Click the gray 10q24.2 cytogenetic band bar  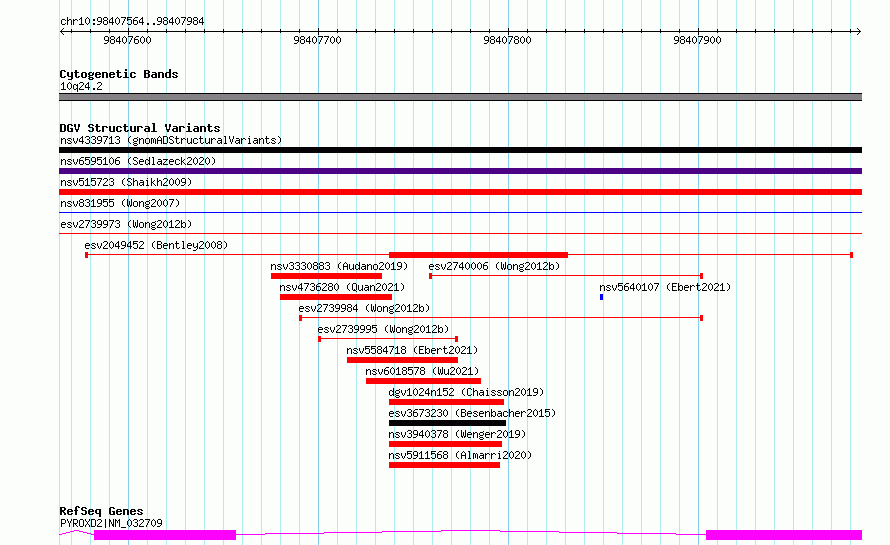[x=460, y=97]
